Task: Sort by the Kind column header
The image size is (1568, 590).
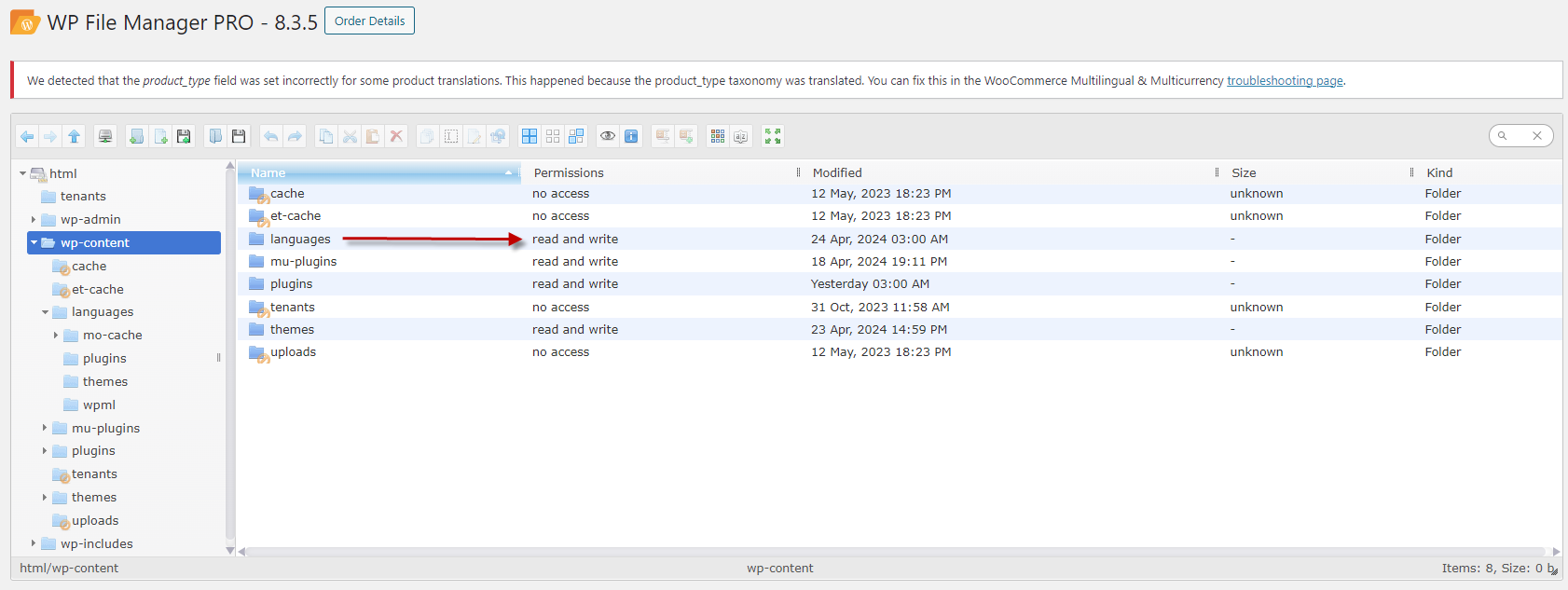Action: point(1487,172)
